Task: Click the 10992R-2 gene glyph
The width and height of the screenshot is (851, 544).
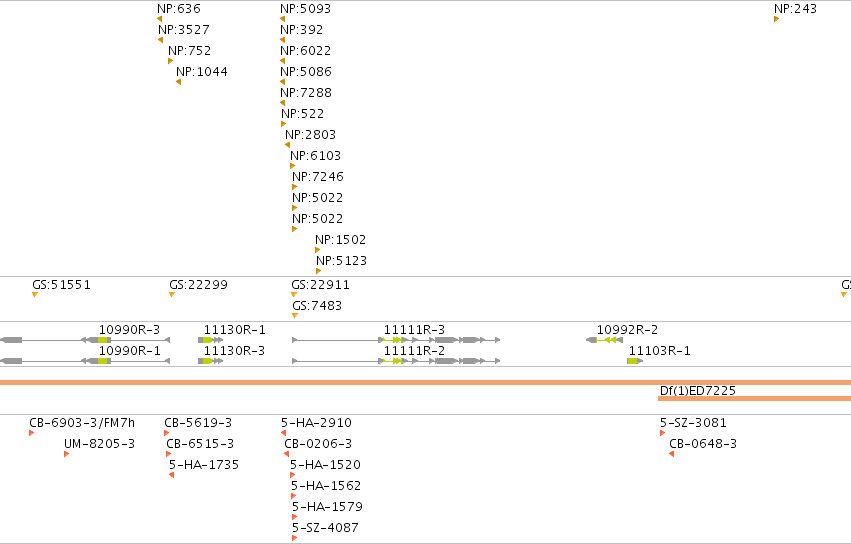Action: tap(605, 340)
